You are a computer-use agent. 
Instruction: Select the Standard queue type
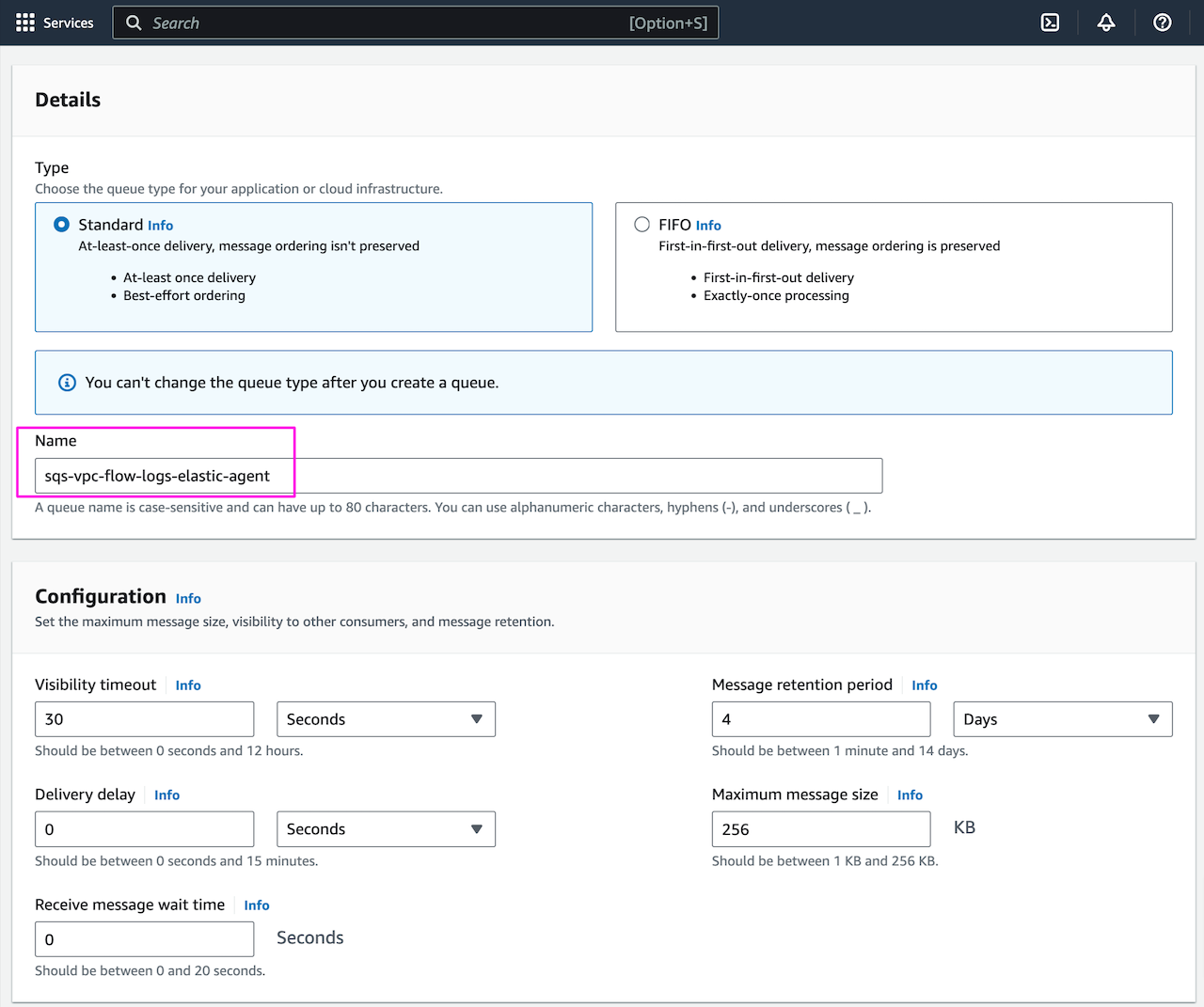click(x=61, y=224)
